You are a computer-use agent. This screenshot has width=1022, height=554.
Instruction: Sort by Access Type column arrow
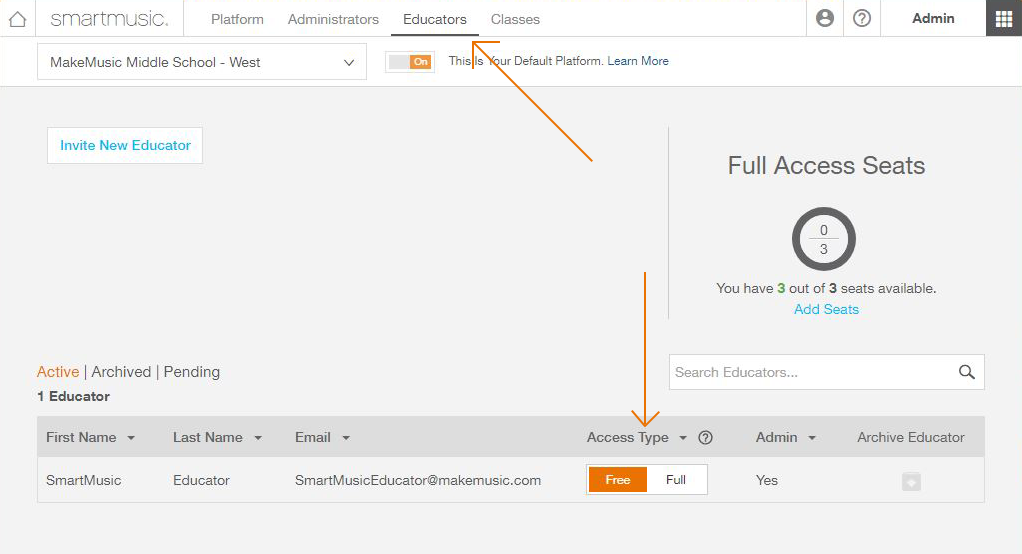683,438
